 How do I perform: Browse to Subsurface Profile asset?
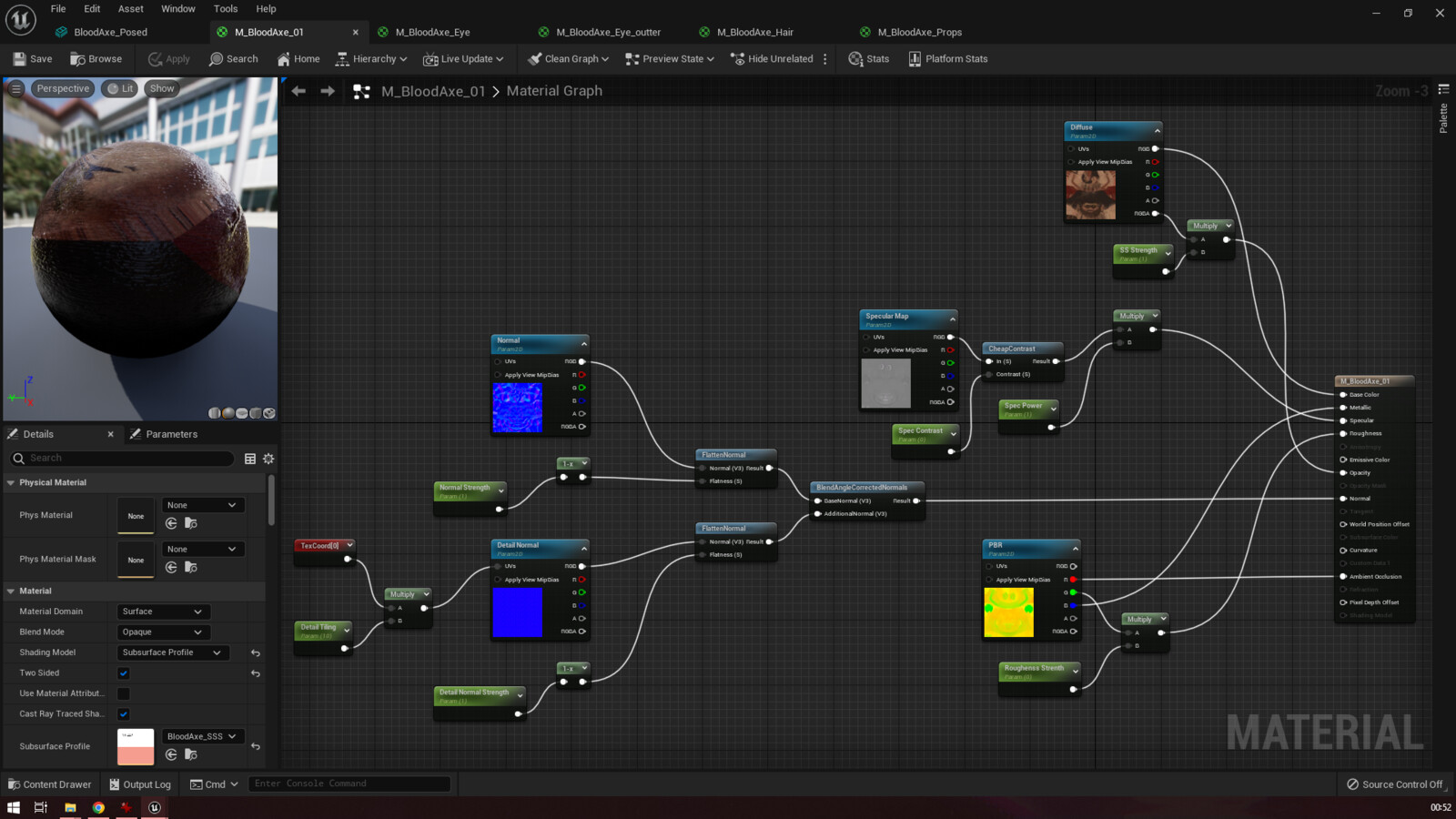(191, 754)
